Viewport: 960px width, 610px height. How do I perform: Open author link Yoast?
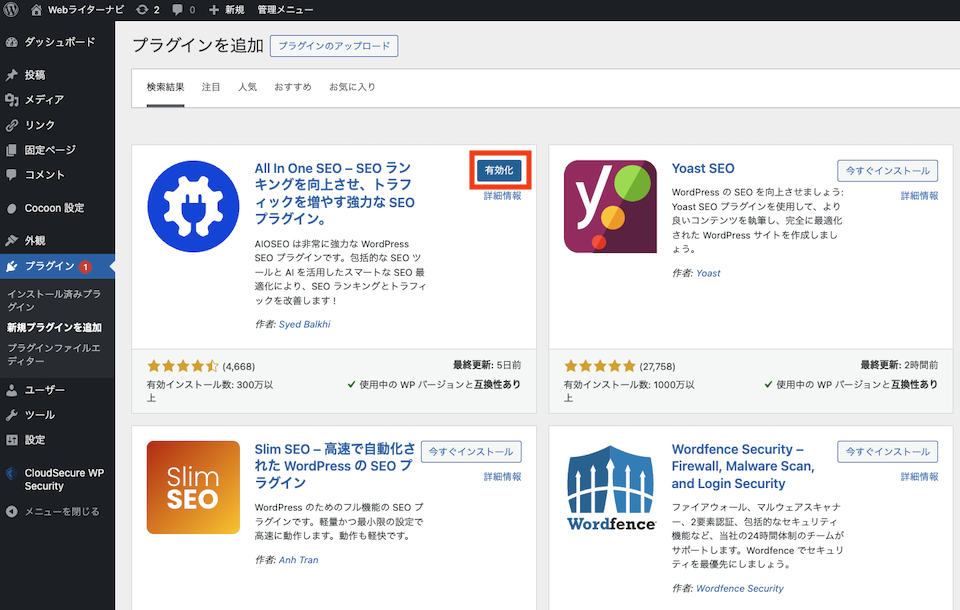click(708, 273)
